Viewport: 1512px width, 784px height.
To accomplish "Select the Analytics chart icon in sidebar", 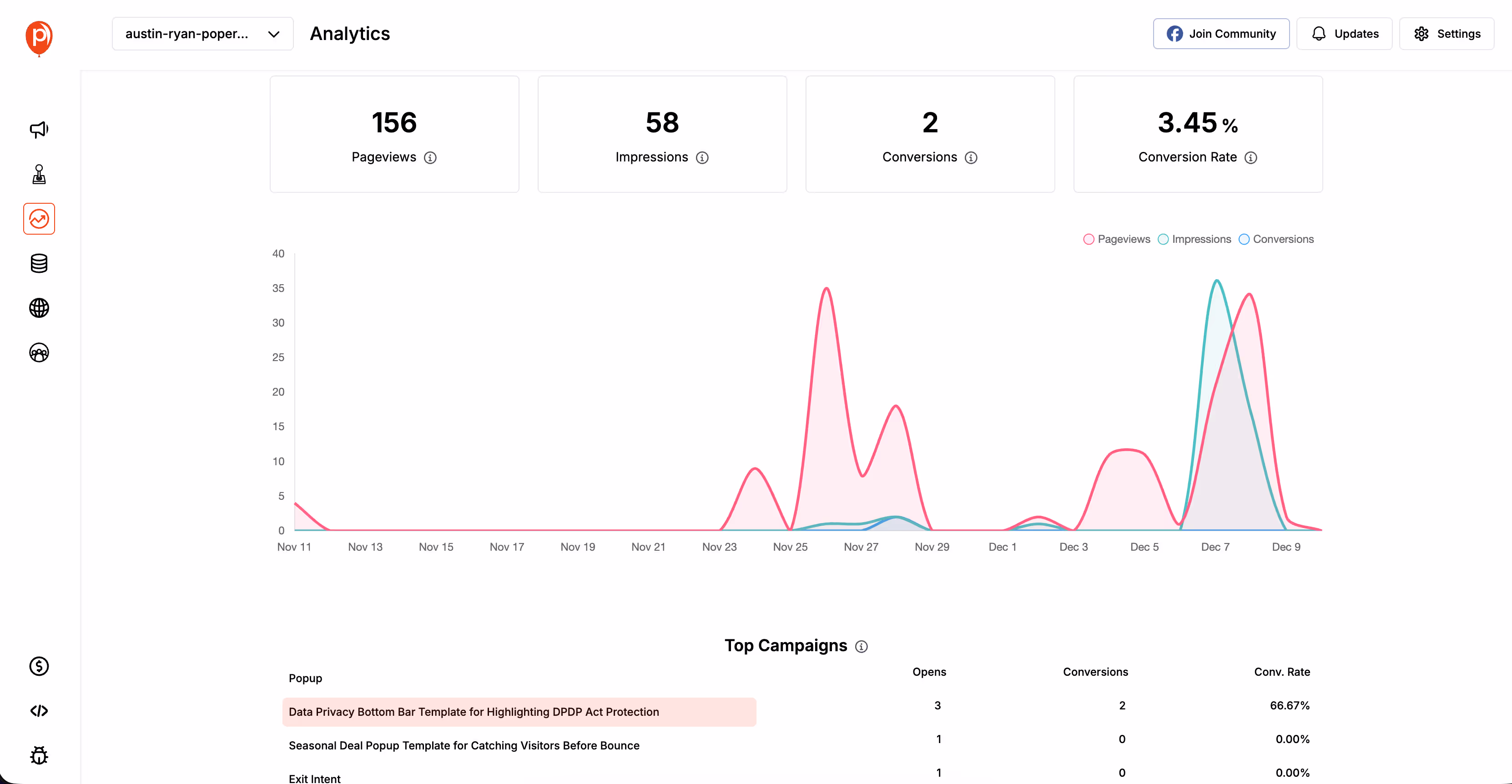I will (x=39, y=218).
